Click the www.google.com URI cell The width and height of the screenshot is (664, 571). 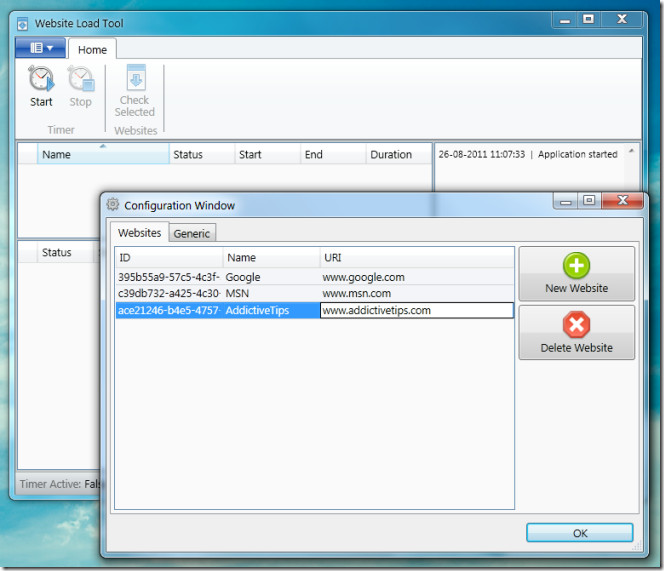(417, 277)
